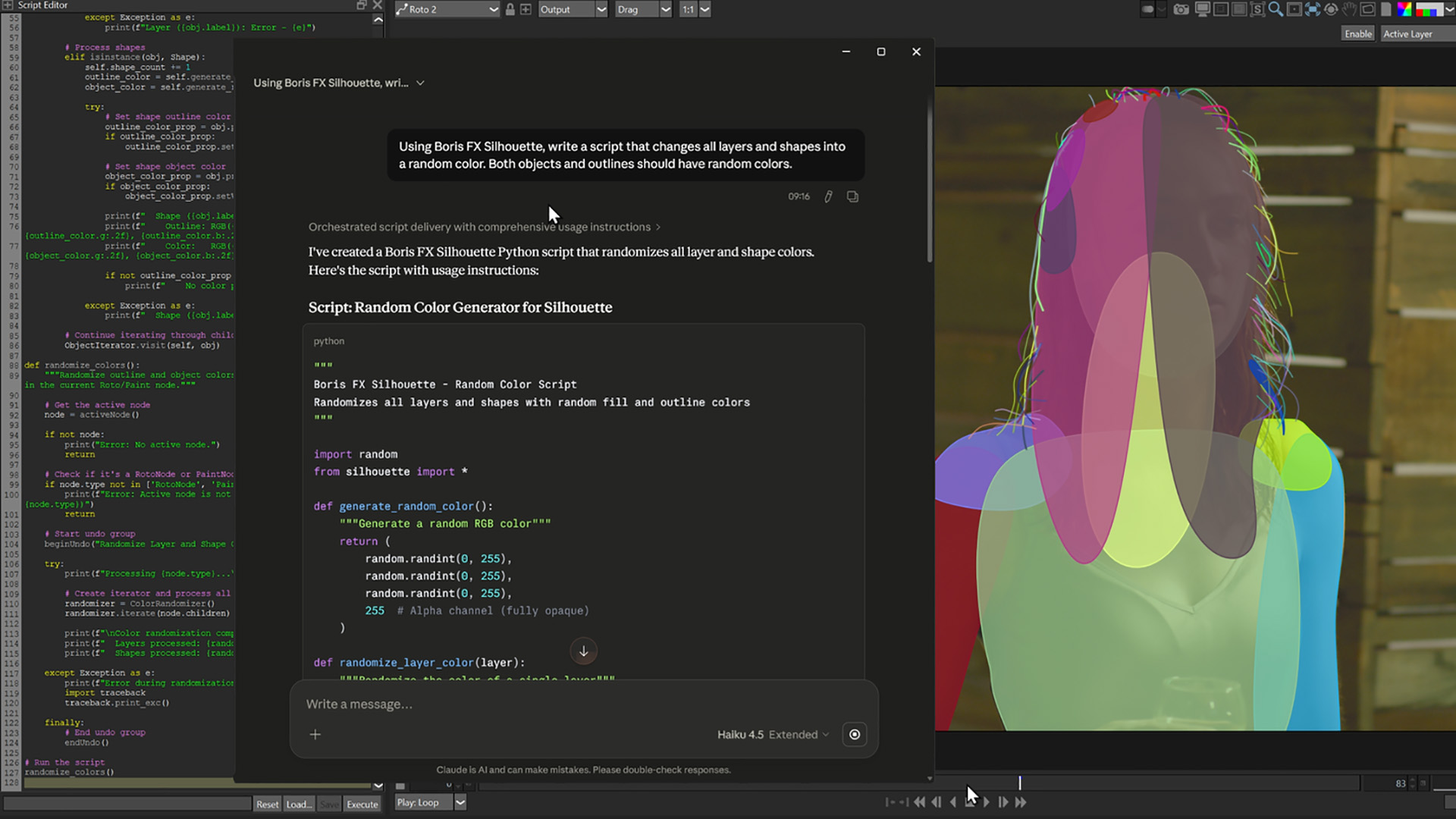Expand the chat title dropdown chevron
This screenshot has width=1456, height=819.
(420, 83)
